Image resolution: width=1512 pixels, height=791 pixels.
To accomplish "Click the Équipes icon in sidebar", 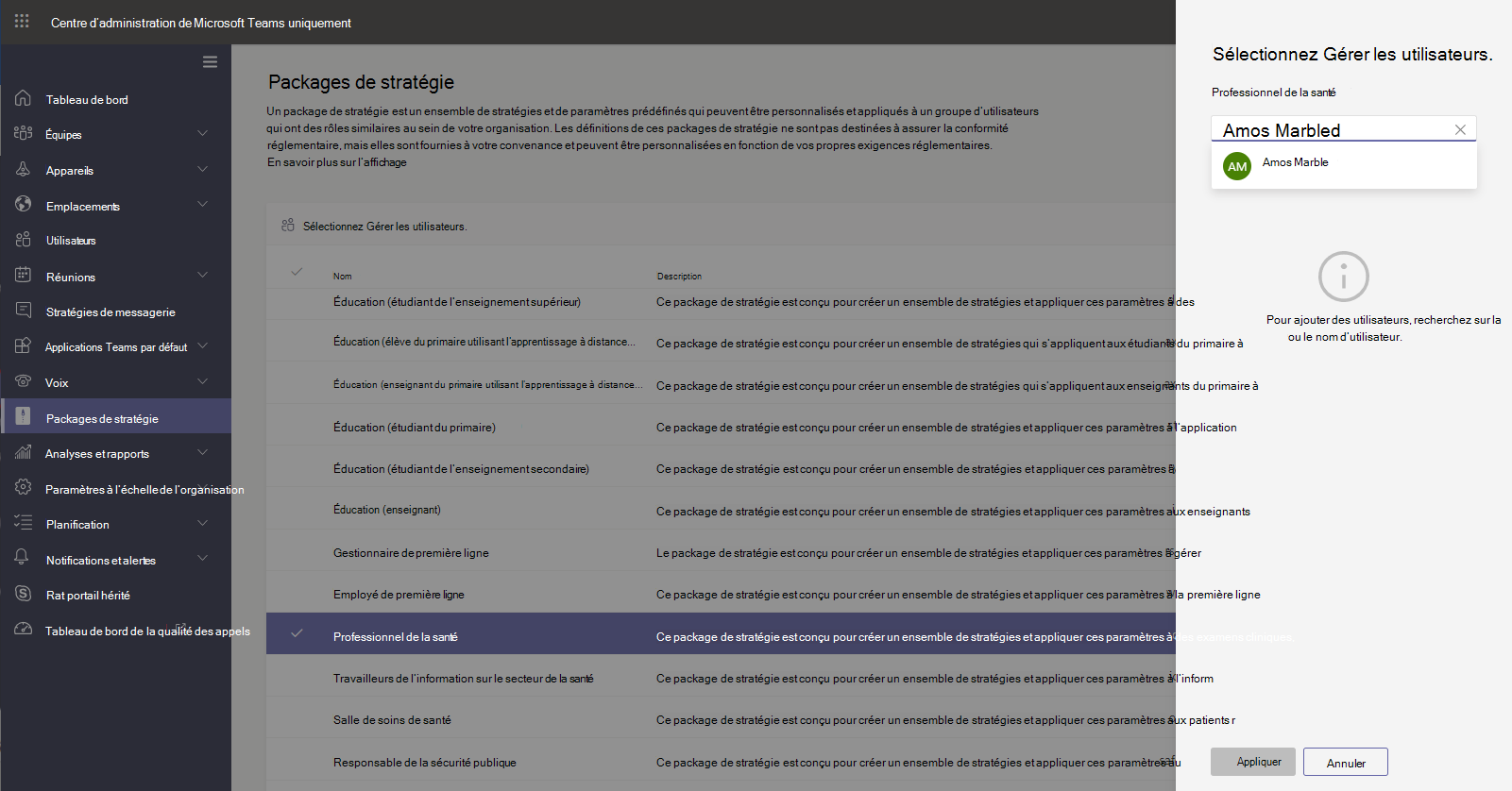I will pos(24,133).
